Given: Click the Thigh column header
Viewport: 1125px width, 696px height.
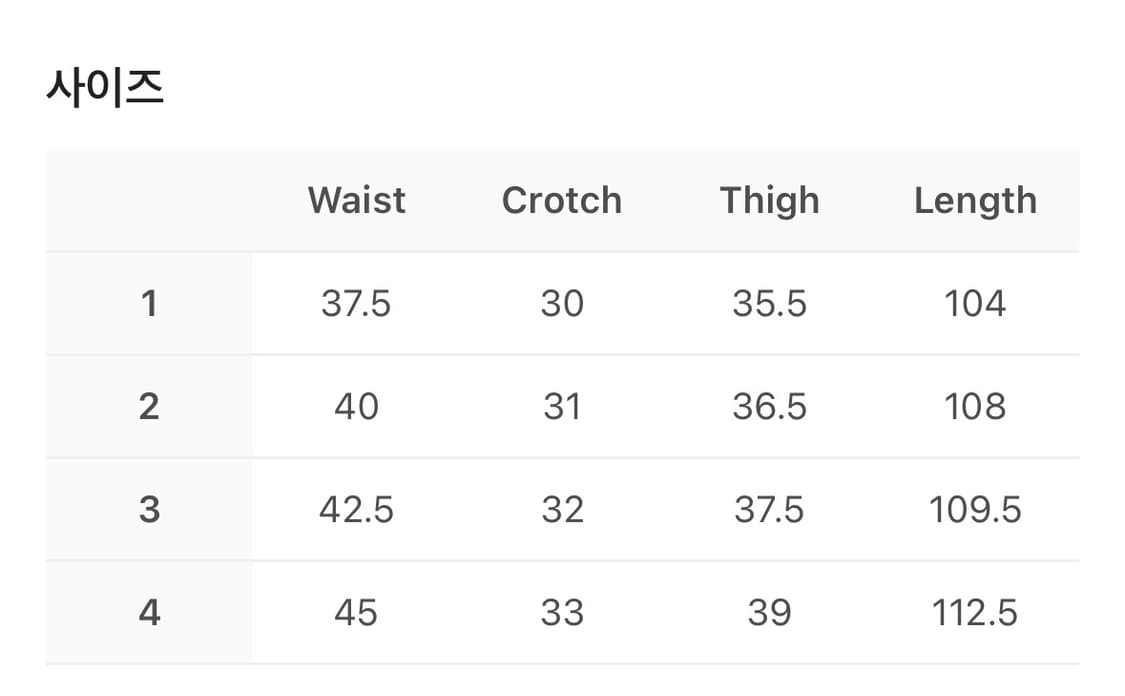Looking at the screenshot, I should (769, 200).
